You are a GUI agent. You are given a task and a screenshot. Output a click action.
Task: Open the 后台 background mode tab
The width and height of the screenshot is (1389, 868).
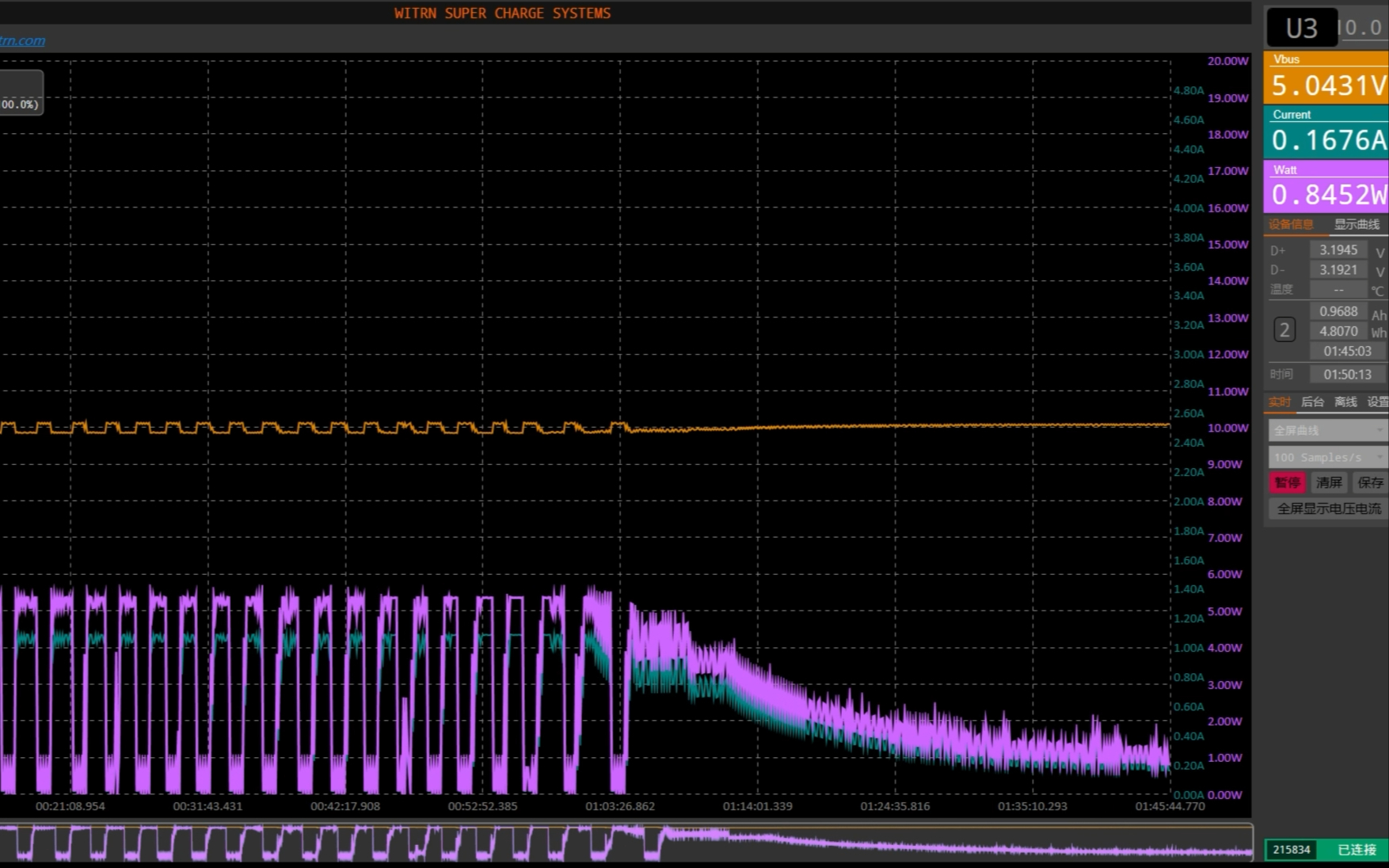[x=1312, y=402]
